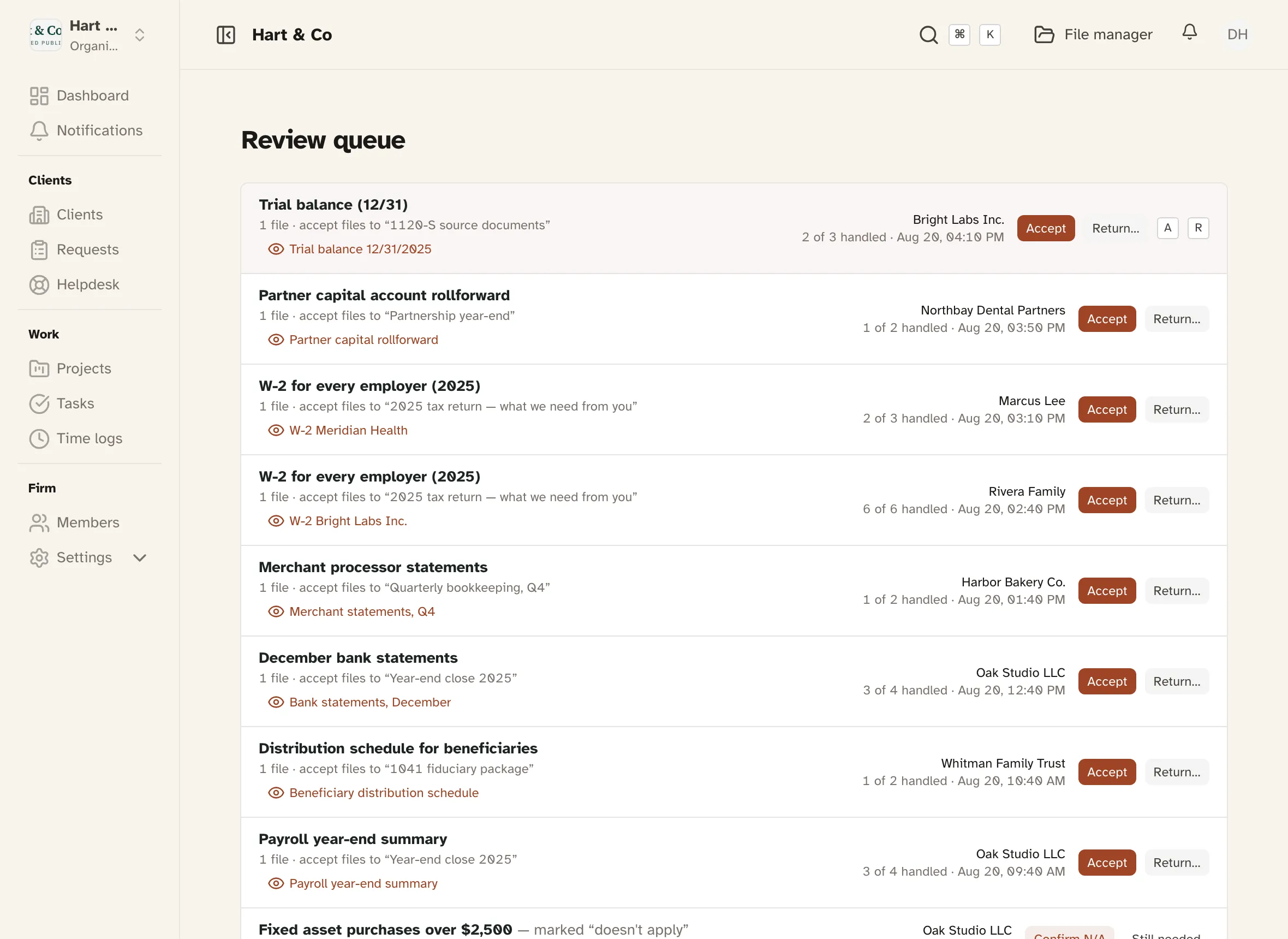
Task: Preview Partner capital rollforward file
Action: (x=353, y=340)
